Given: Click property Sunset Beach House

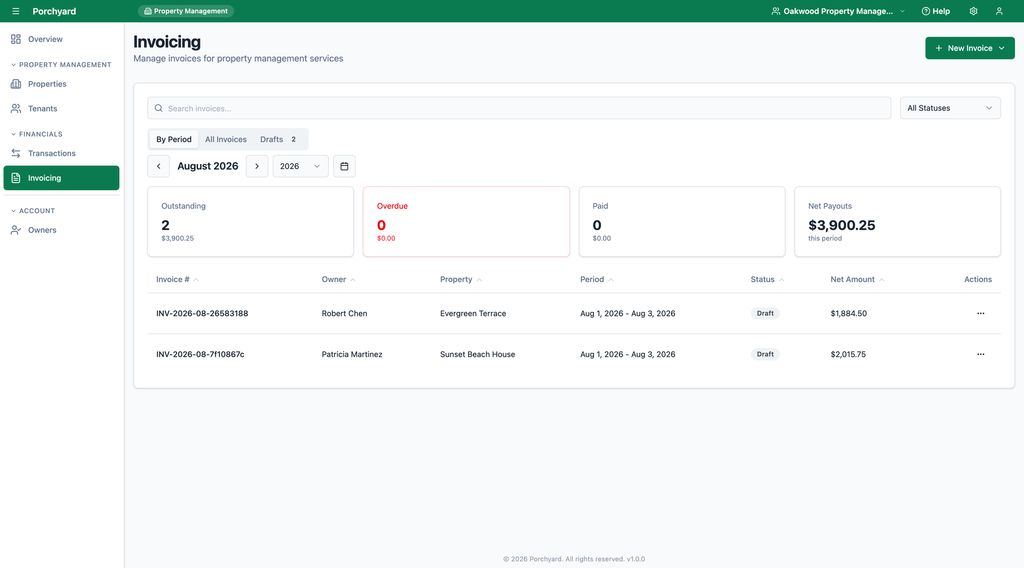Looking at the screenshot, I should point(477,355).
